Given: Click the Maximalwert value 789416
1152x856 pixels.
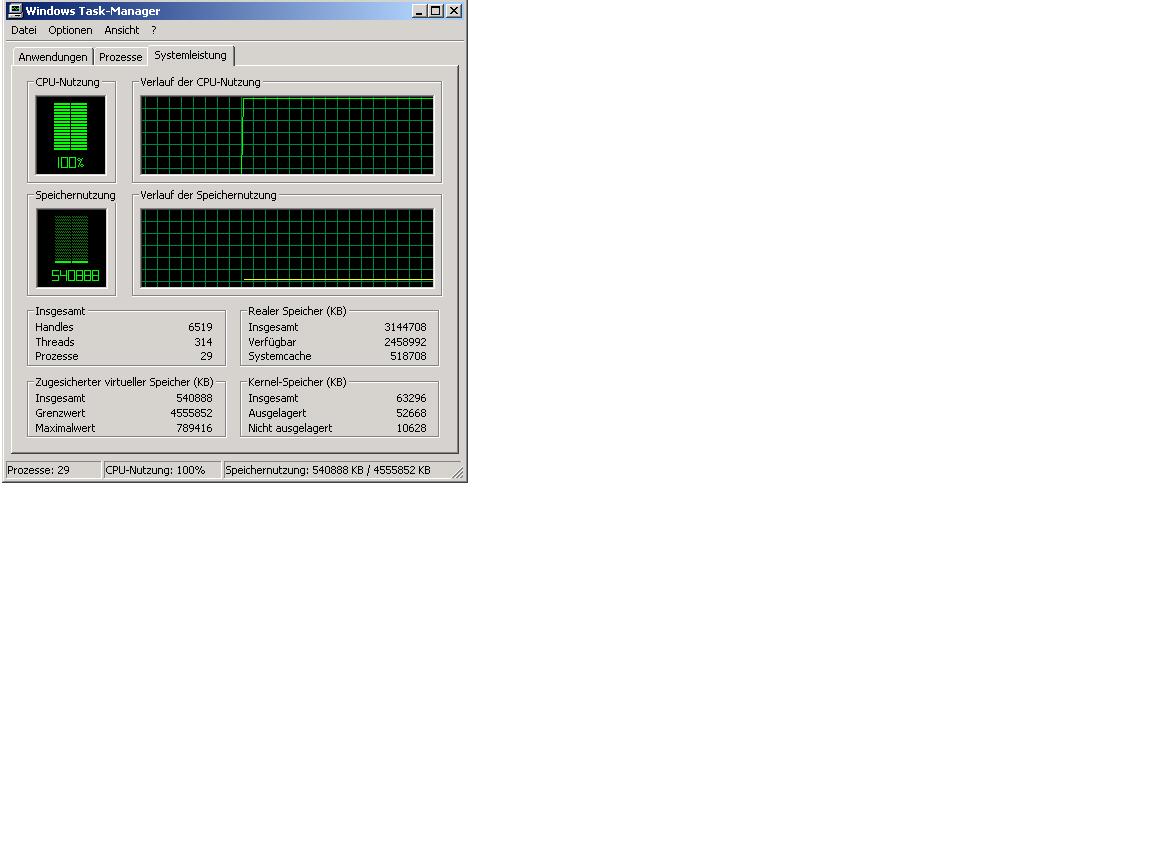Looking at the screenshot, I should point(194,428).
